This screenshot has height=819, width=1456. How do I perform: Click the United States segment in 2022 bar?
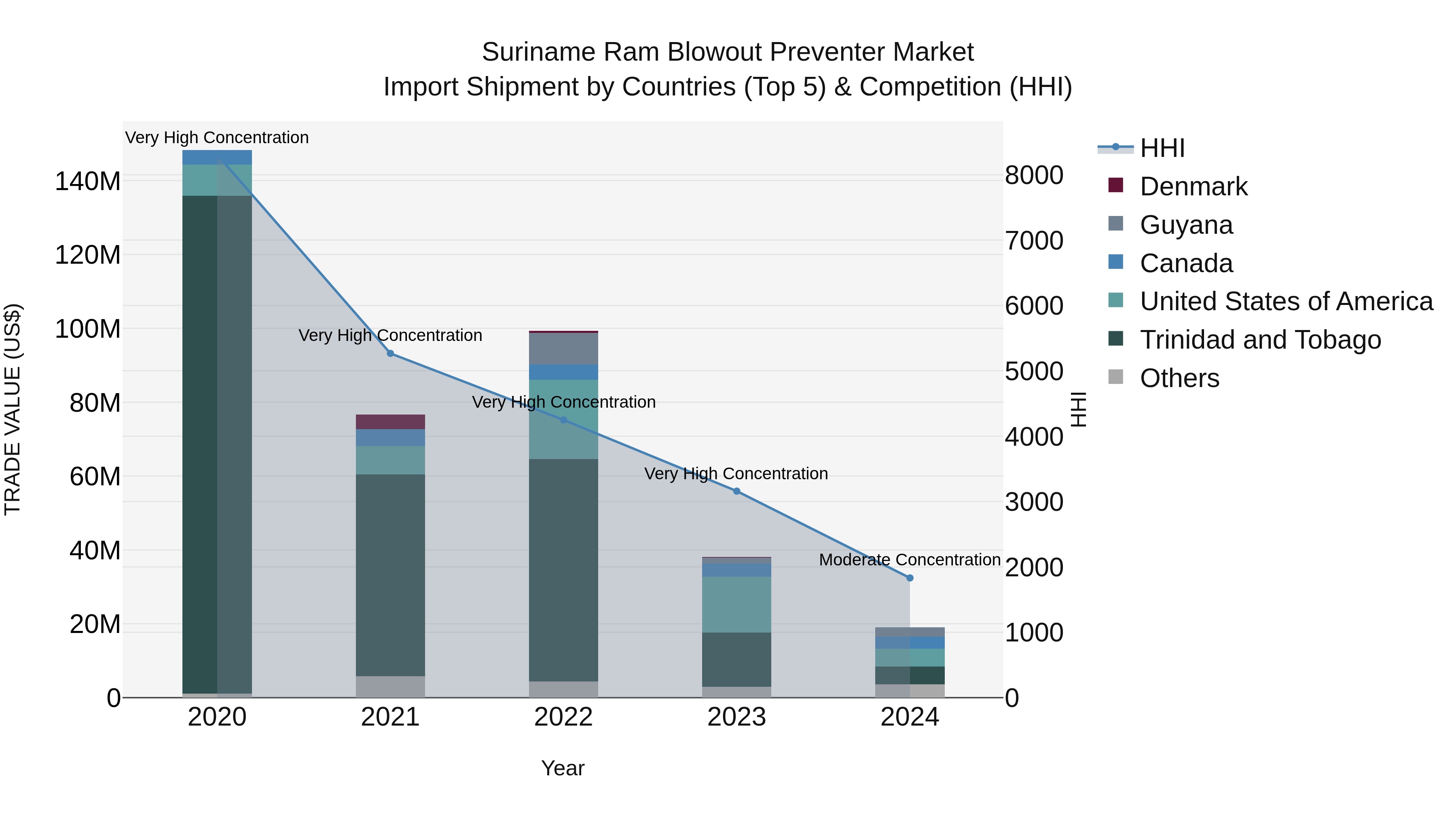(x=563, y=419)
